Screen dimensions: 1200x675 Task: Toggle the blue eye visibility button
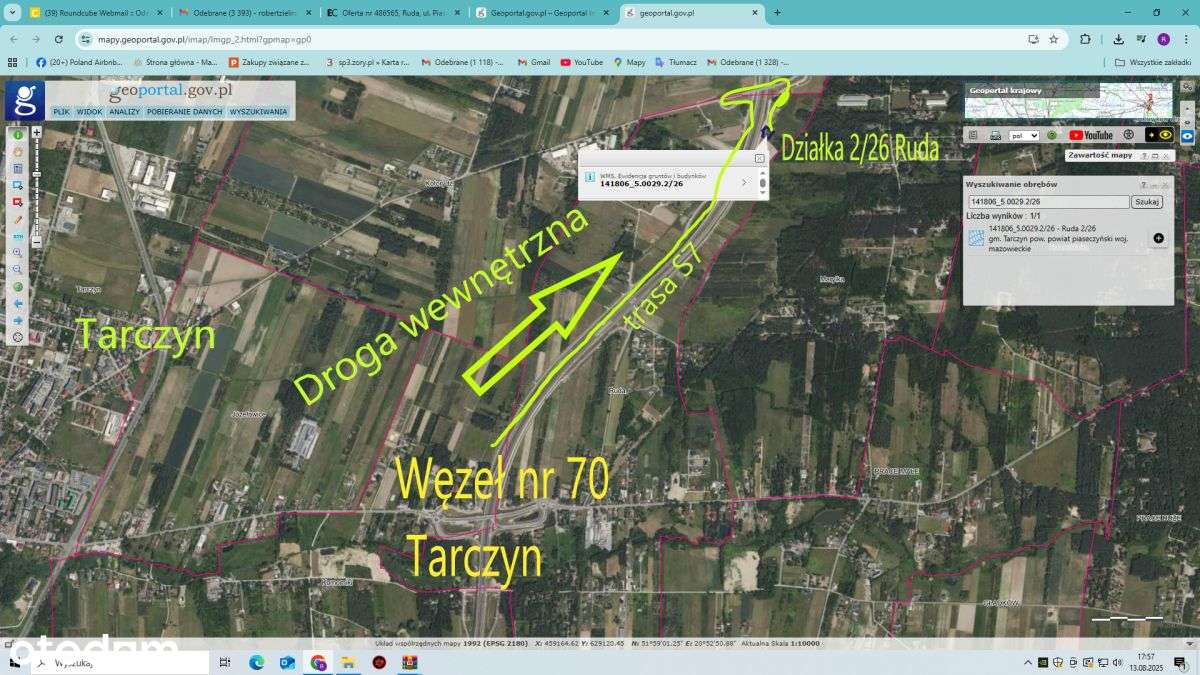click(1188, 136)
